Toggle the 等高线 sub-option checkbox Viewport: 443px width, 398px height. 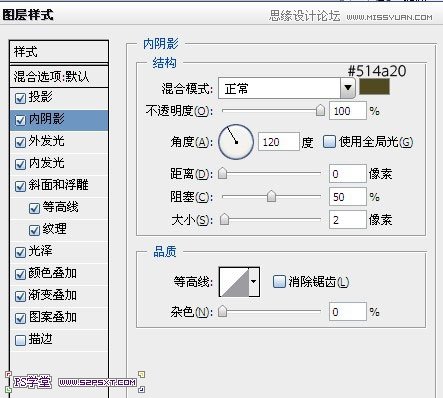point(34,208)
